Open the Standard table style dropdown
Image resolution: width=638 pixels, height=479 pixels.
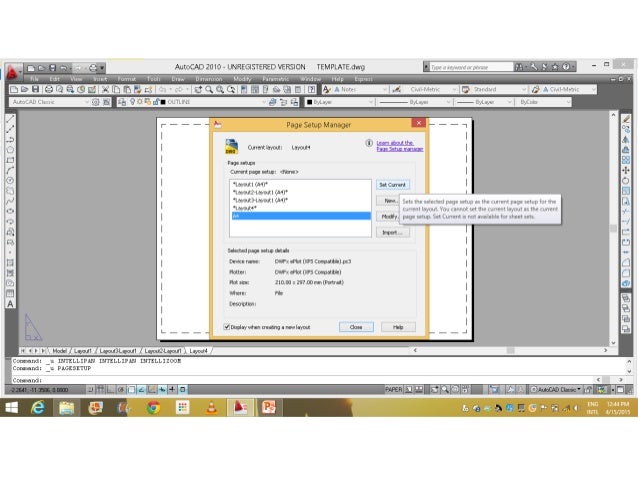524,89
